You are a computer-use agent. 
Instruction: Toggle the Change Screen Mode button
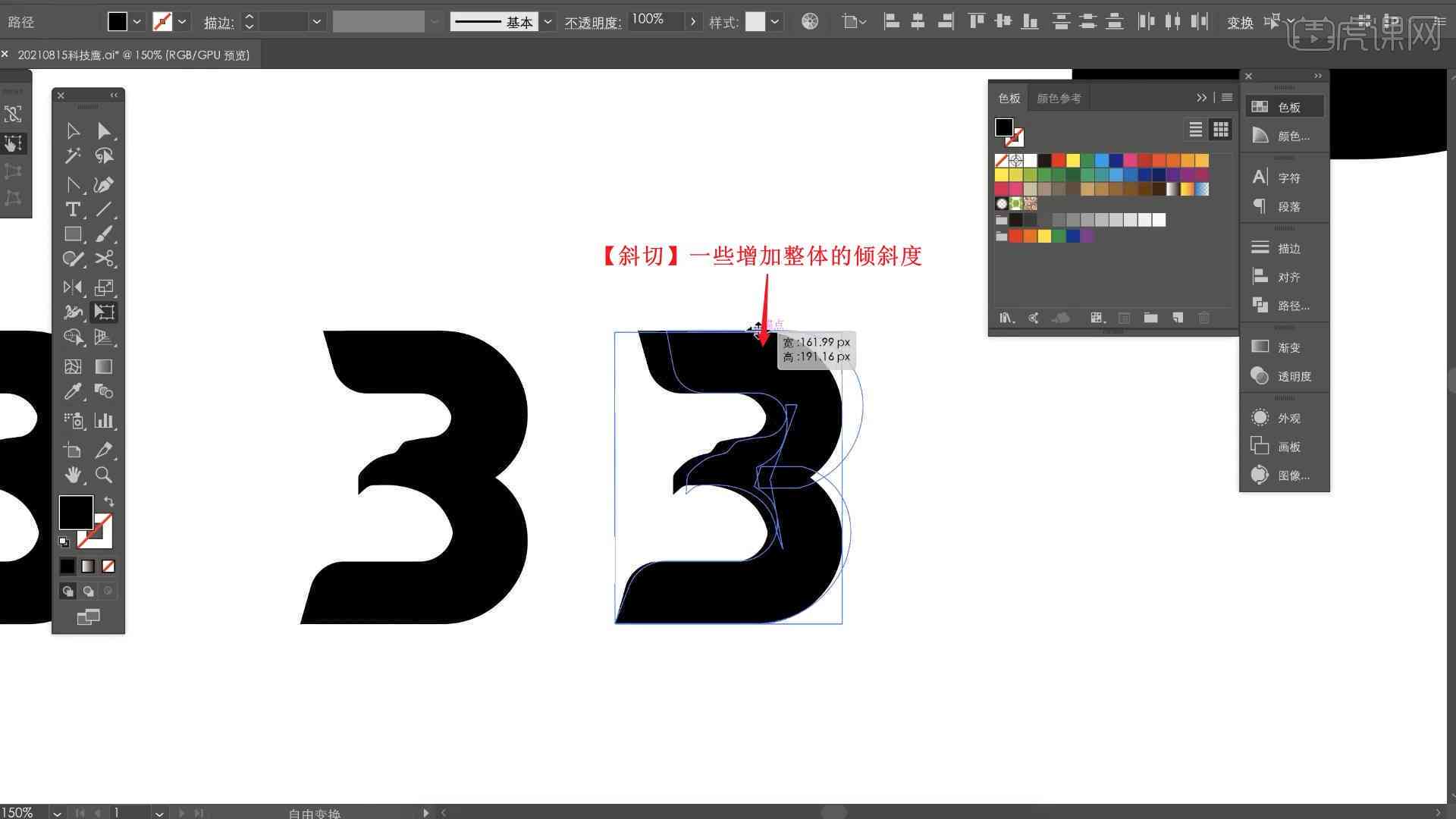(88, 617)
